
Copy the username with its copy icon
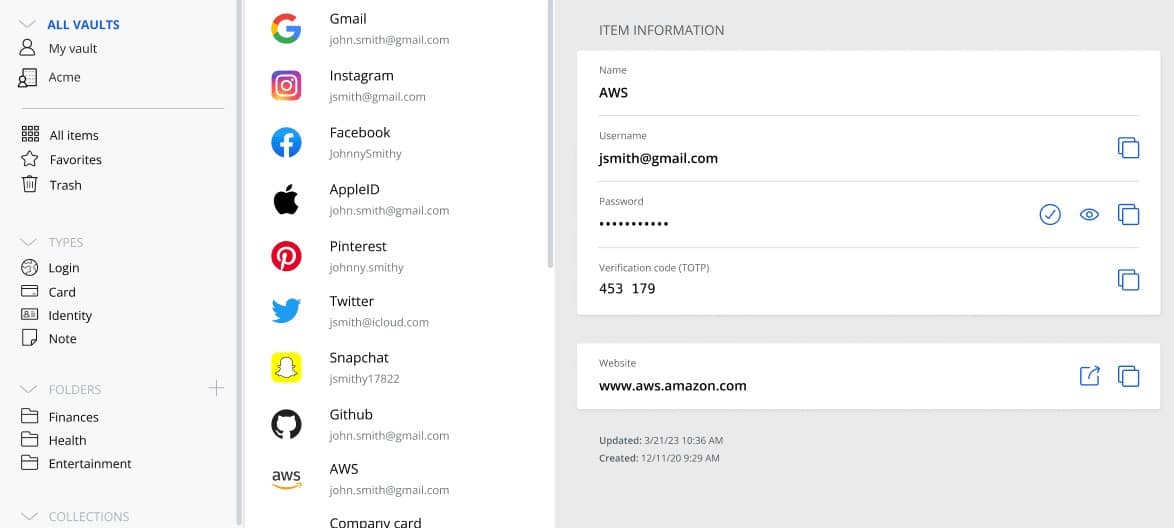point(1128,148)
